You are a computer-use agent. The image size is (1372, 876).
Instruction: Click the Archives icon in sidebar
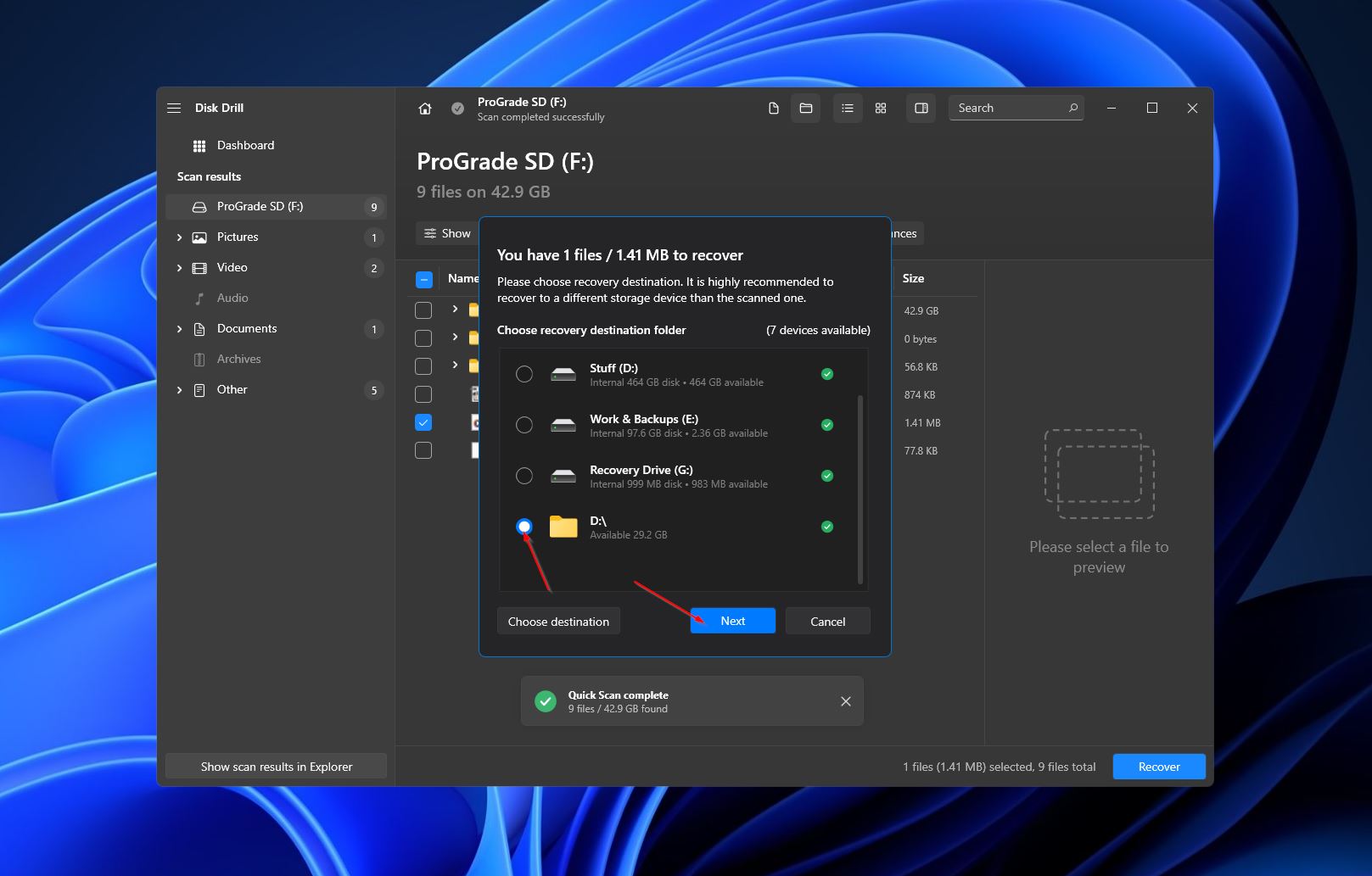point(199,360)
